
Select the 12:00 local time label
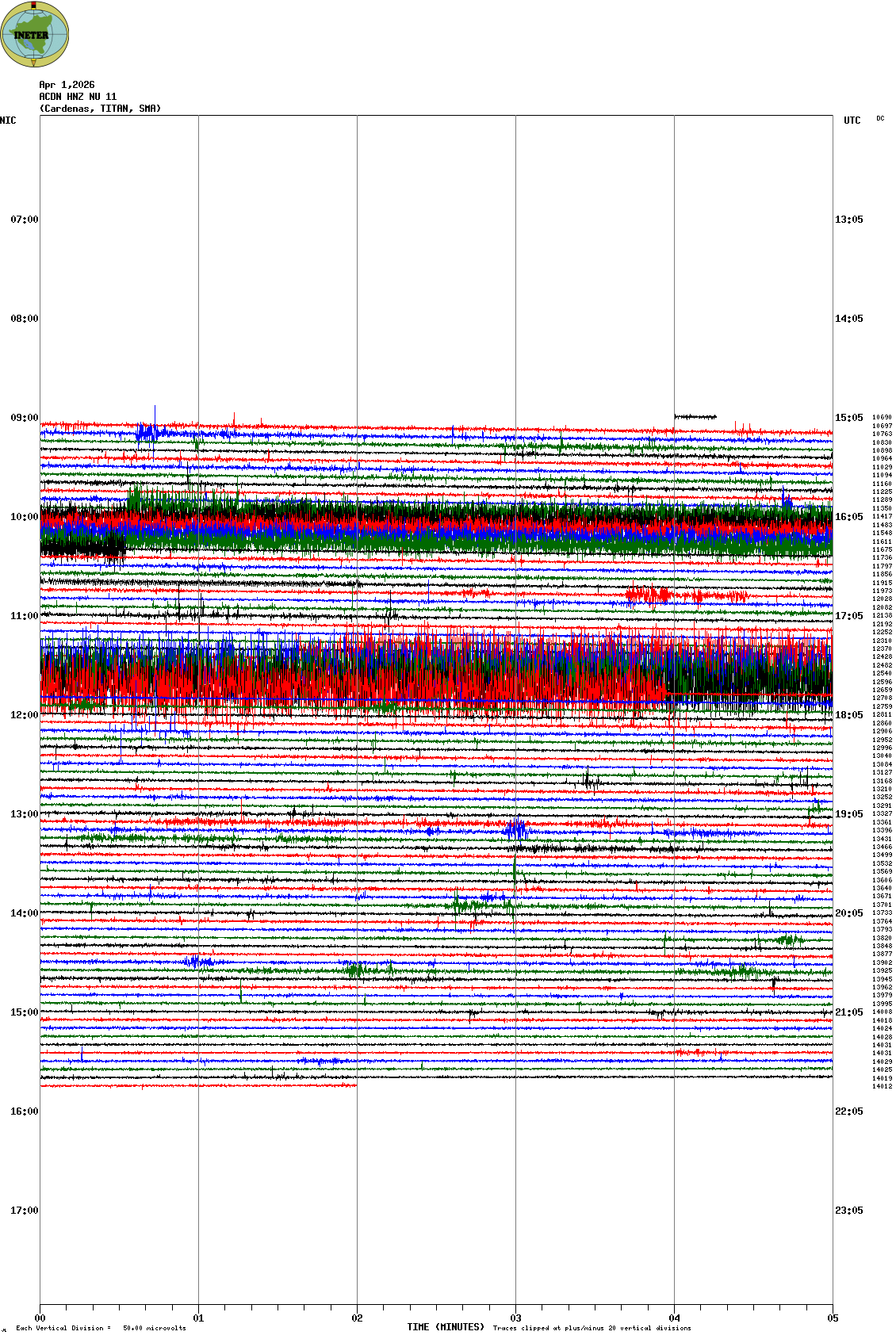(24, 715)
